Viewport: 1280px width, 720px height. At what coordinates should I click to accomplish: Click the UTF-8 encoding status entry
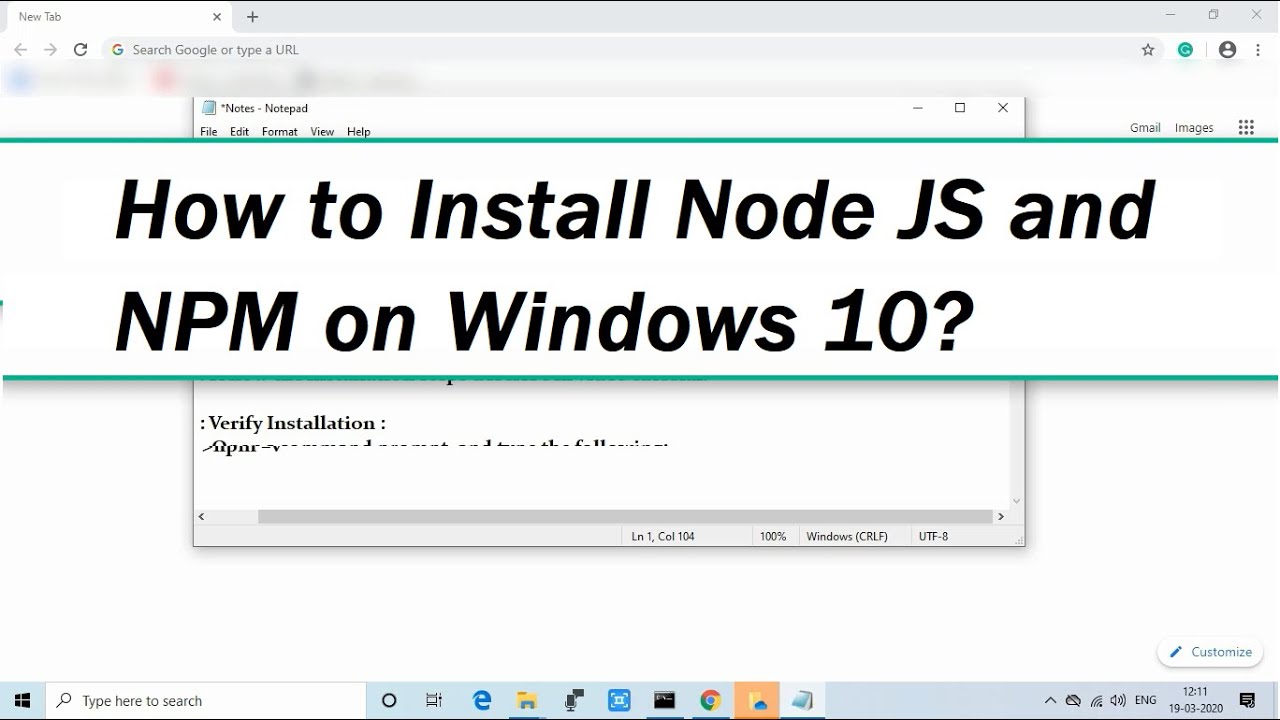(x=934, y=537)
